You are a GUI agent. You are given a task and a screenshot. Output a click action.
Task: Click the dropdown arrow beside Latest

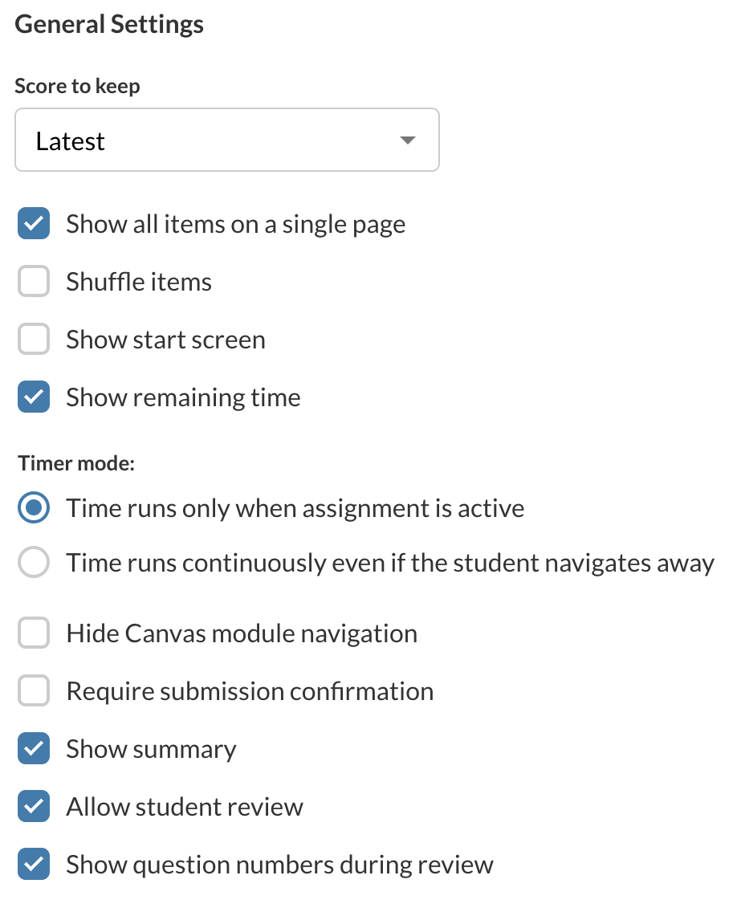tap(407, 140)
